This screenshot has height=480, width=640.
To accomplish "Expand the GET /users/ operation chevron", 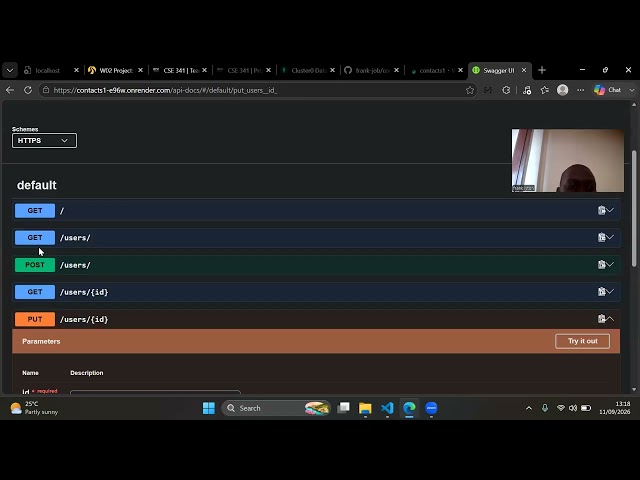I will (x=610, y=237).
